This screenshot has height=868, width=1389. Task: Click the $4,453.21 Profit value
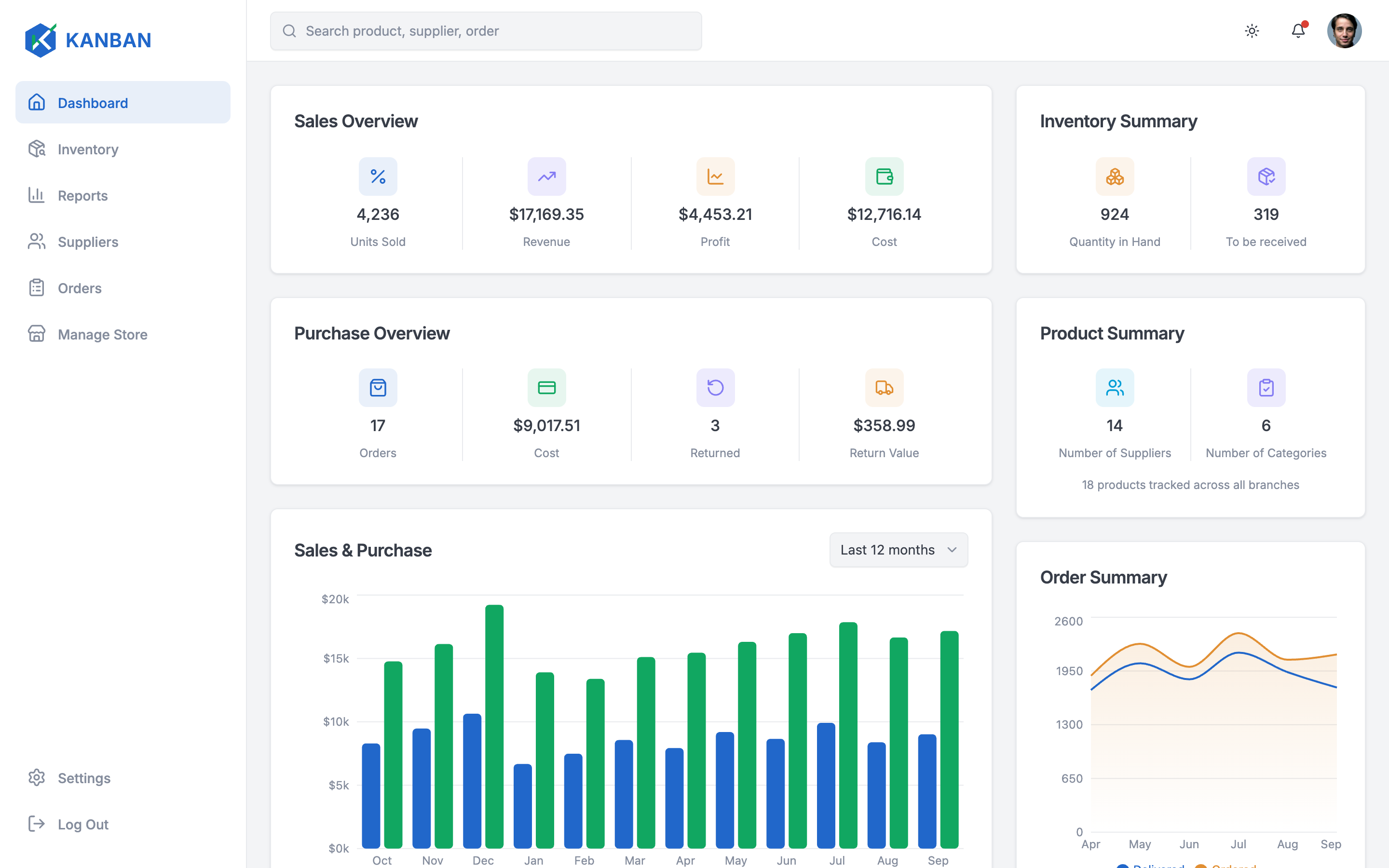point(715,214)
